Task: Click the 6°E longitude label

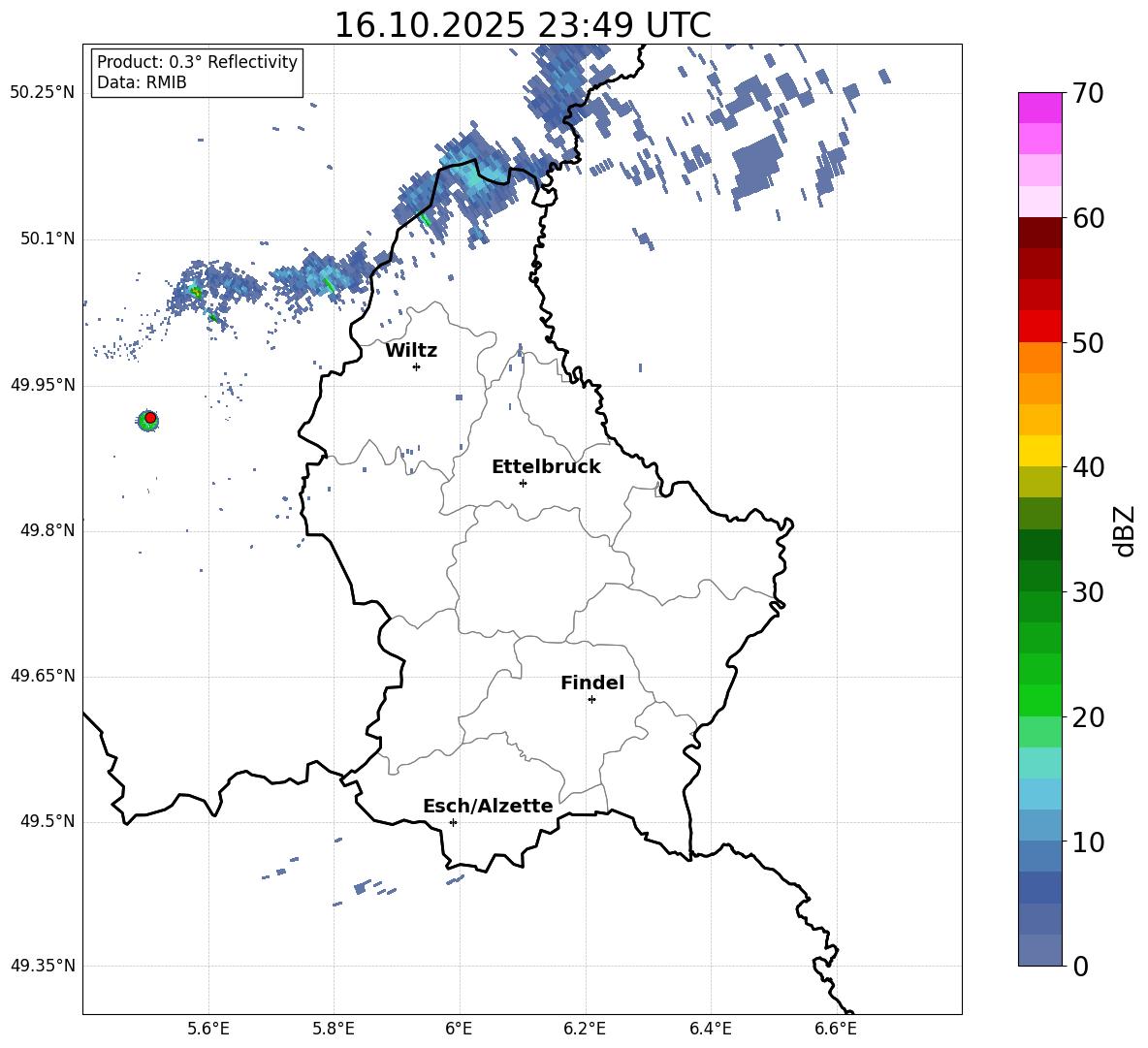Action: tap(459, 1029)
